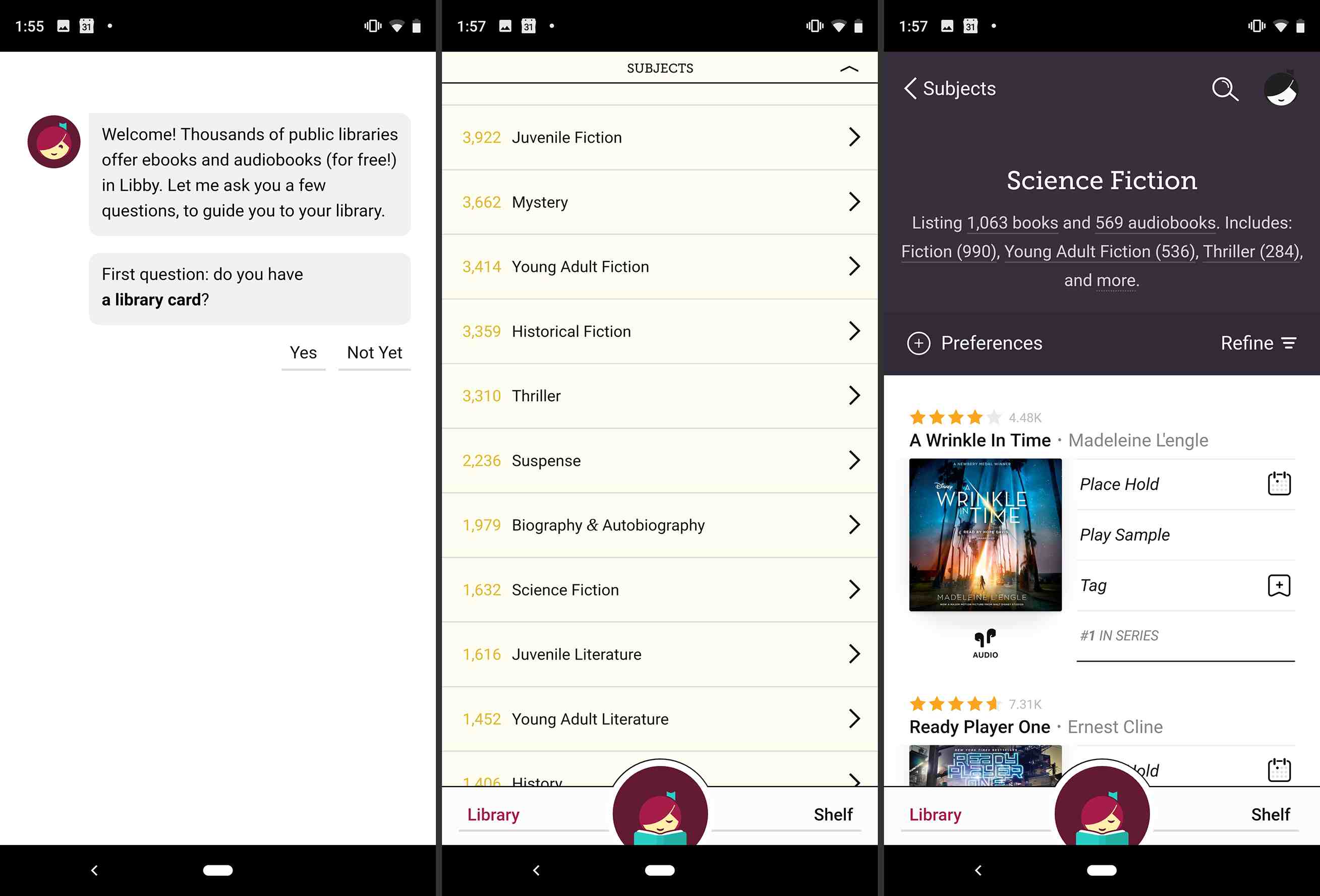The width and height of the screenshot is (1320, 896).
Task: Toggle Preferences in Science Fiction section
Action: point(974,342)
